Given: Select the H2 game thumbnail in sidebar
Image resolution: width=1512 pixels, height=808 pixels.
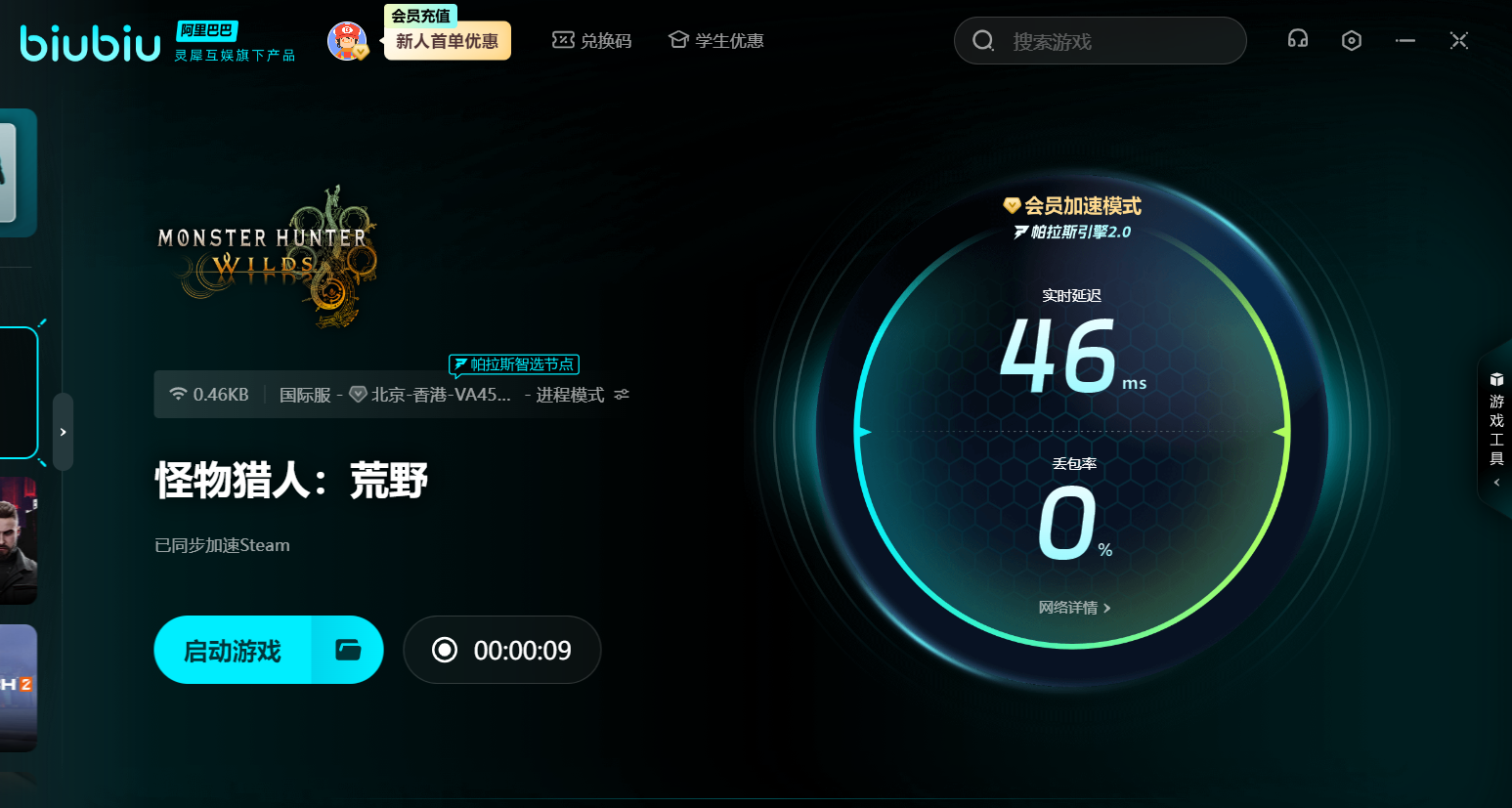Looking at the screenshot, I should tap(19, 688).
